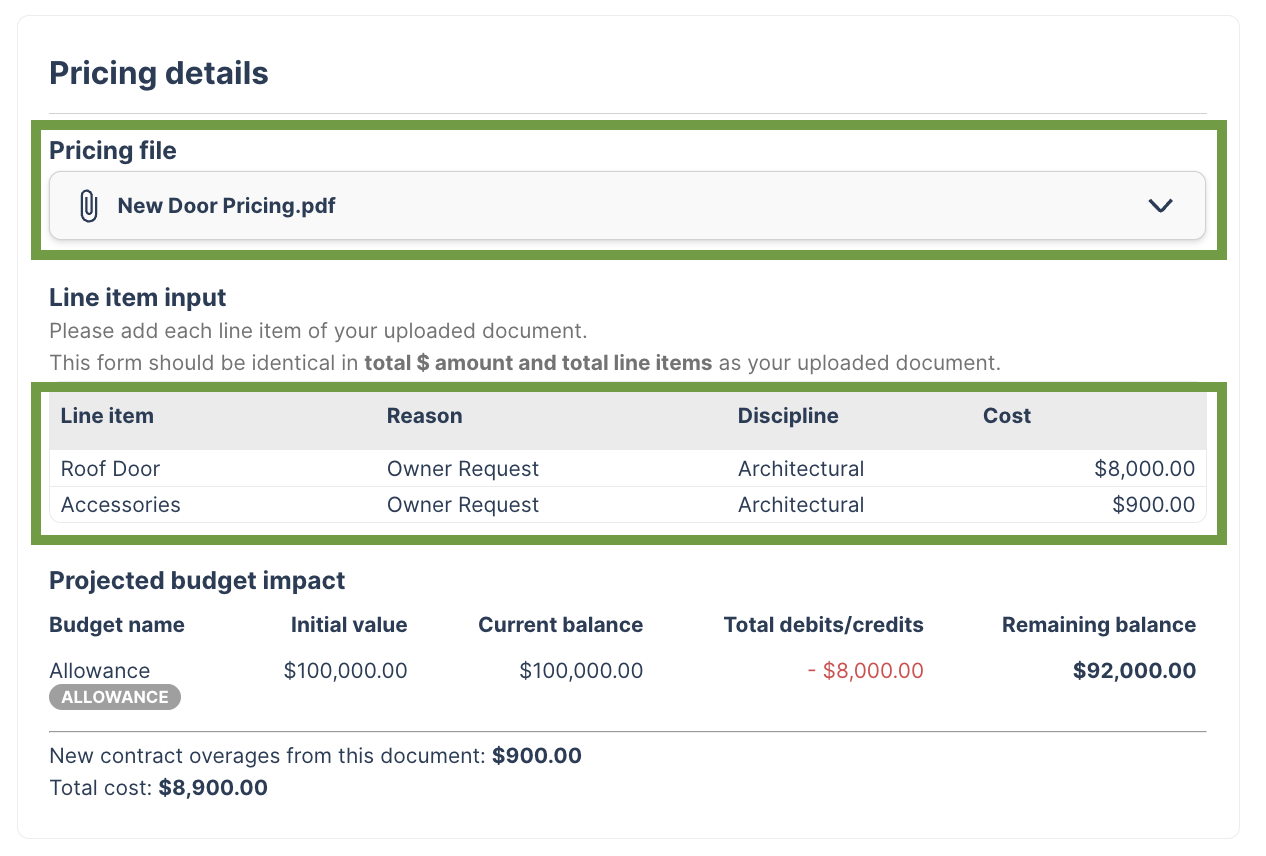Click the Total cost $8,900.00 value
The height and width of the screenshot is (856, 1266).
click(x=213, y=788)
